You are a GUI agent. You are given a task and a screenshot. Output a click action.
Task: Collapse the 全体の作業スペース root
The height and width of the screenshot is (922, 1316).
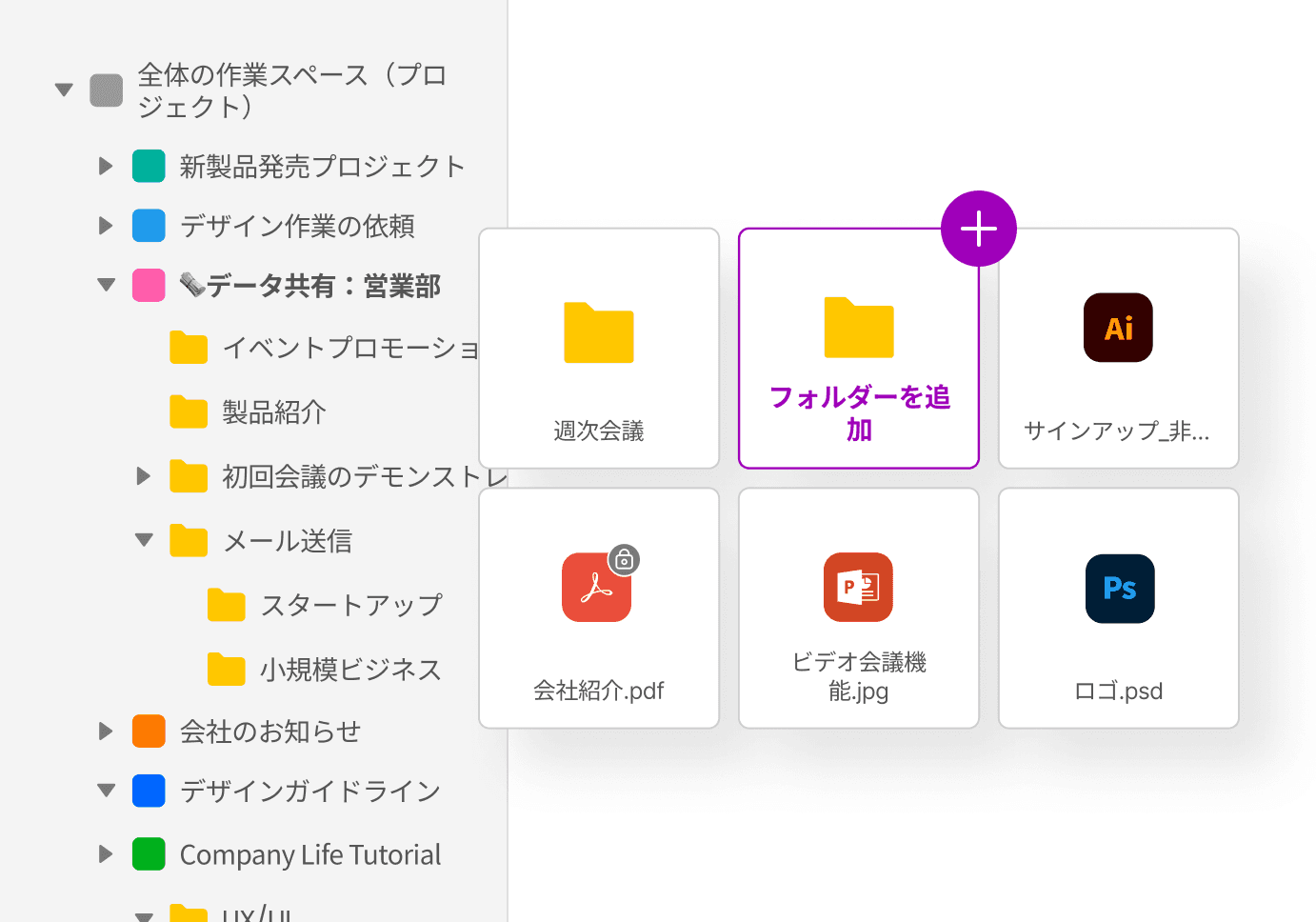(x=64, y=90)
